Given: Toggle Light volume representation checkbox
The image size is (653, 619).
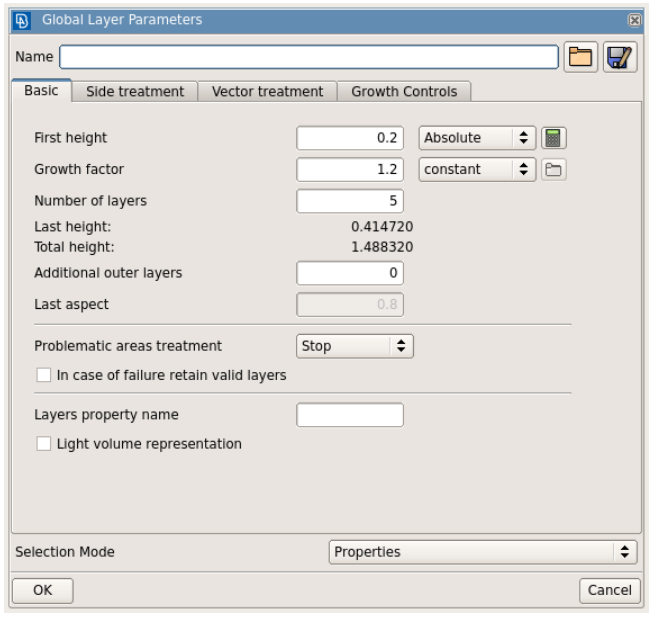Looking at the screenshot, I should point(43,444).
